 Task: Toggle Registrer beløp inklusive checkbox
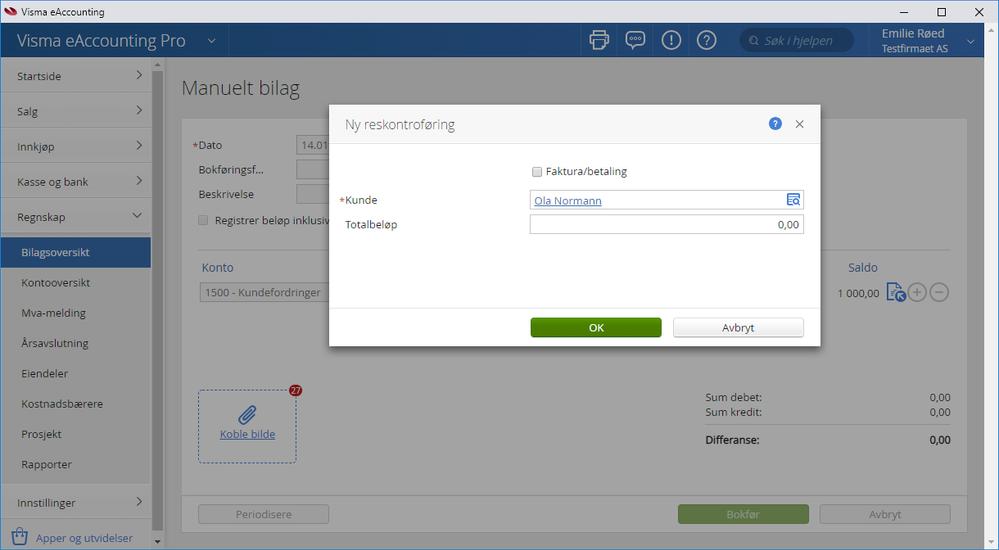coord(203,221)
